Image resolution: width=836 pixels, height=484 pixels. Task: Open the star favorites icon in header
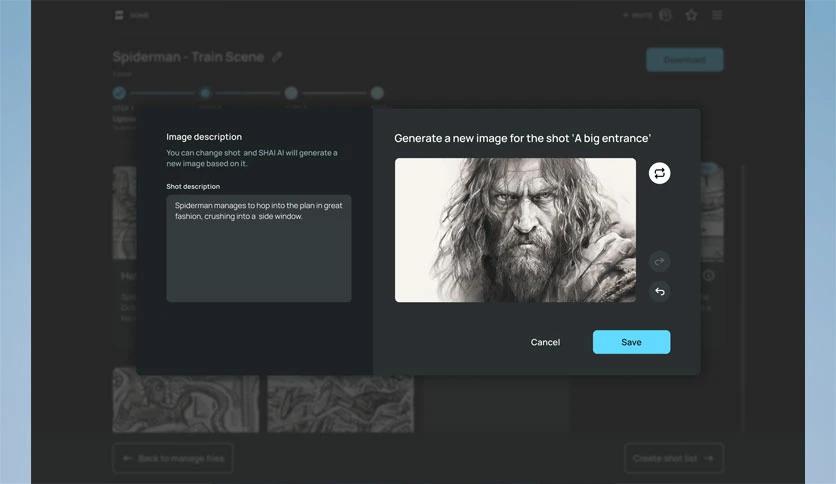[691, 15]
